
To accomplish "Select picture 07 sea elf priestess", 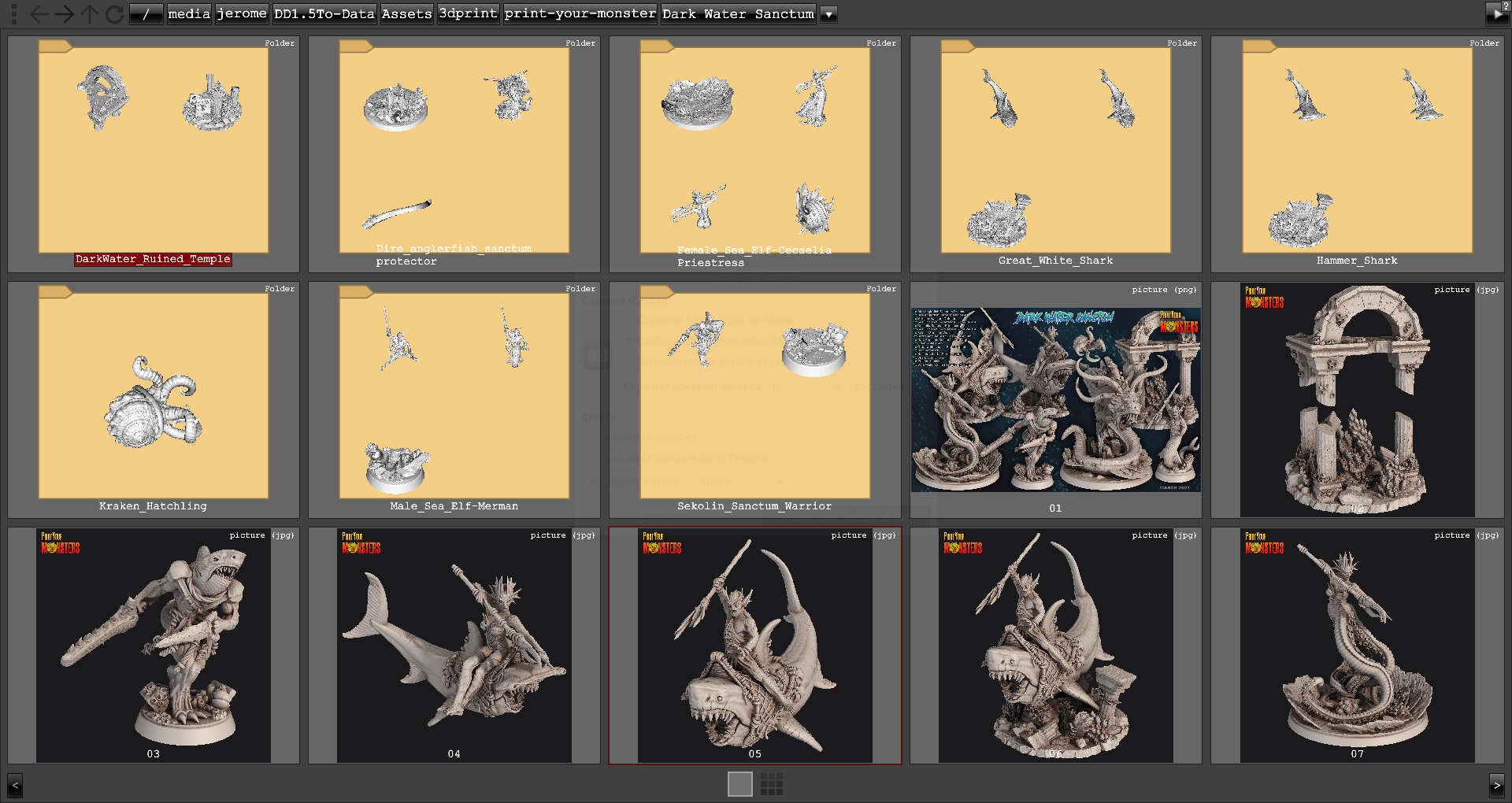I will [1358, 646].
